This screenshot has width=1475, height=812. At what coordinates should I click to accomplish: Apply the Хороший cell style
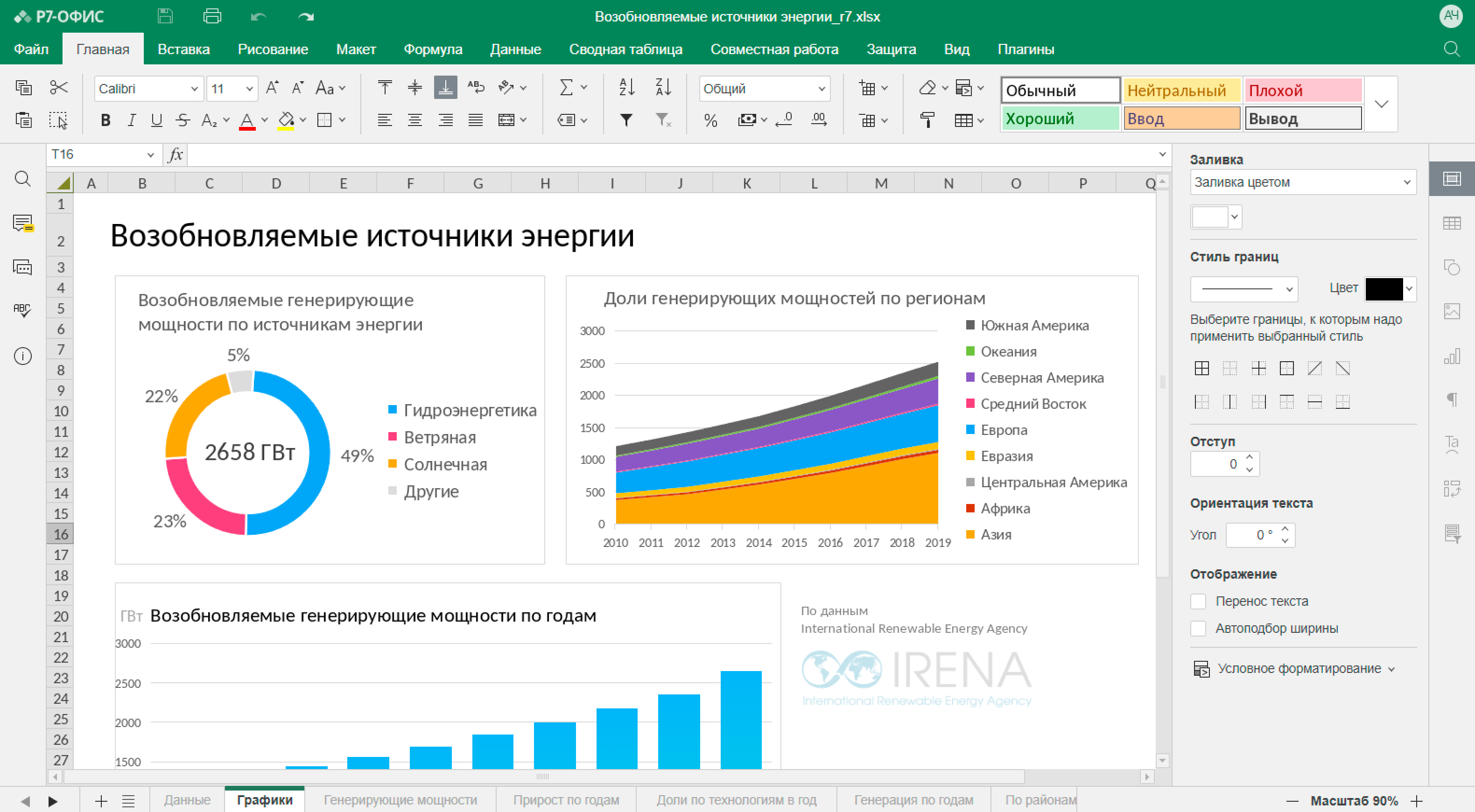tap(1060, 119)
